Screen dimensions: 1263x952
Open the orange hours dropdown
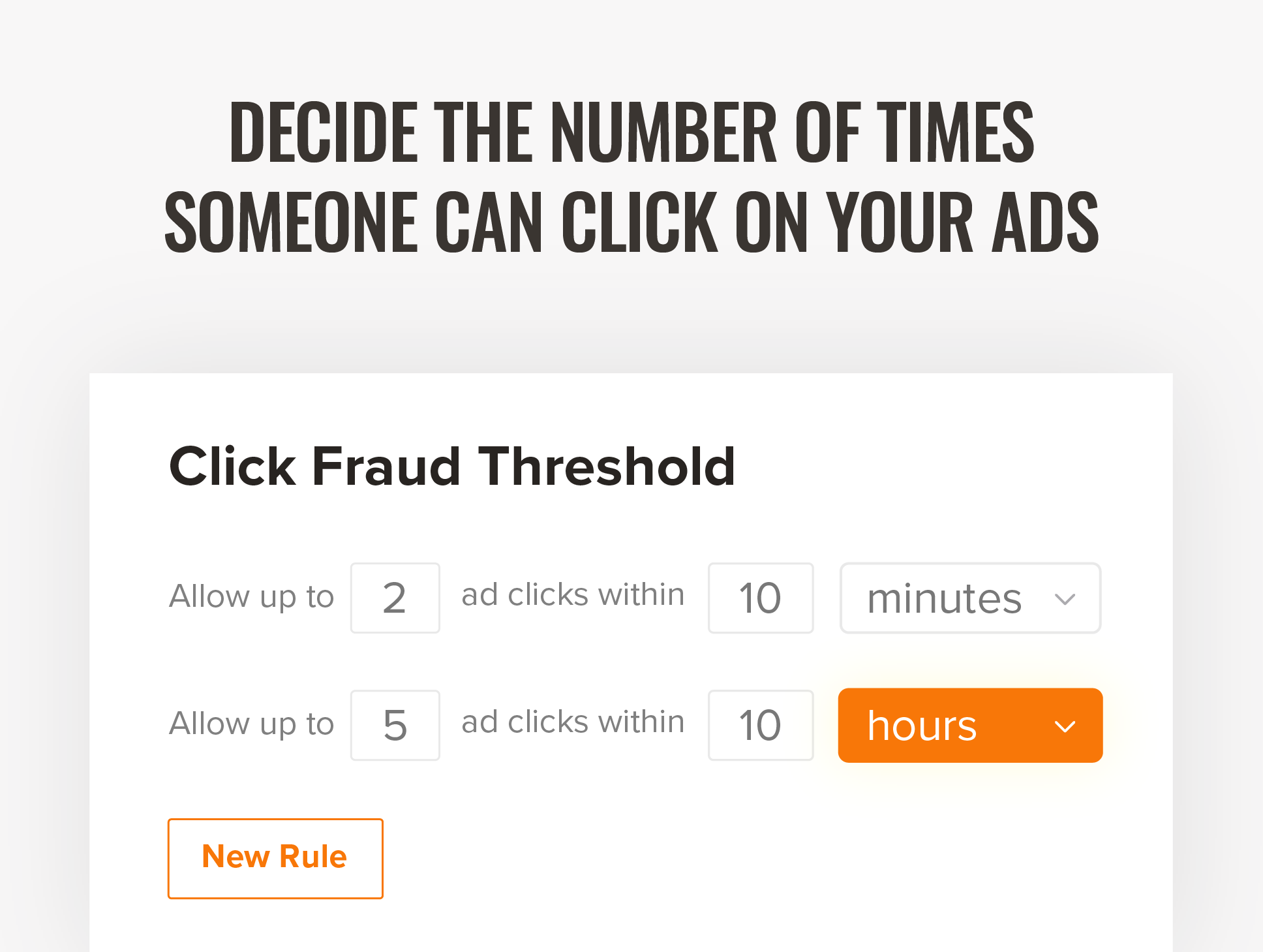pyautogui.click(x=970, y=725)
